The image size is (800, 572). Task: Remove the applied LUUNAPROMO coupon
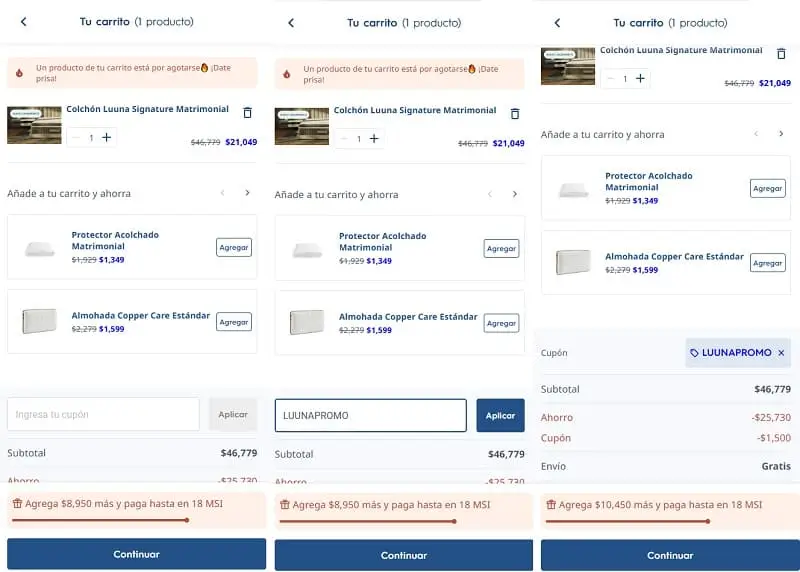pos(781,353)
